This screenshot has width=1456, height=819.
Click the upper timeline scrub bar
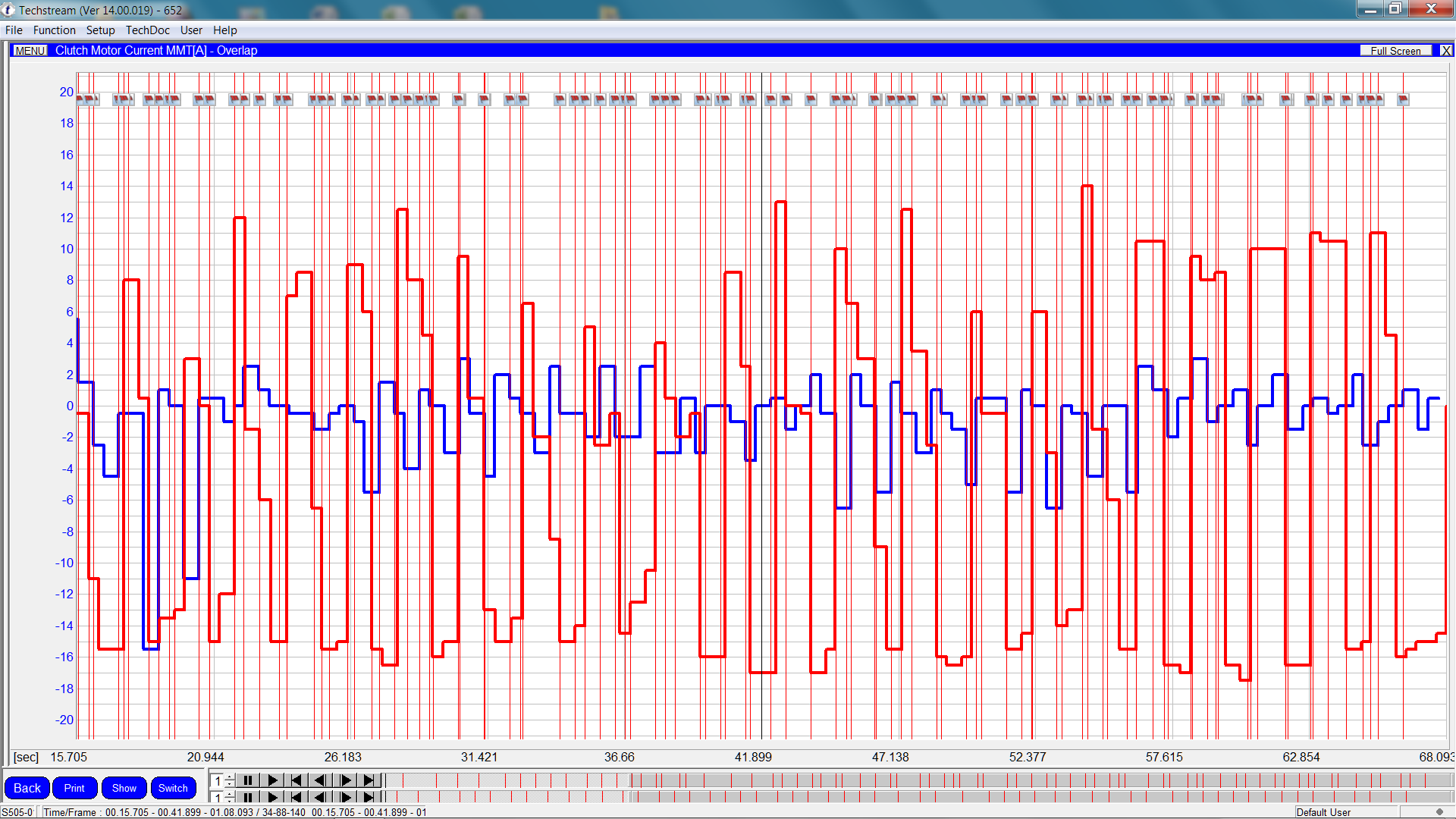910,780
